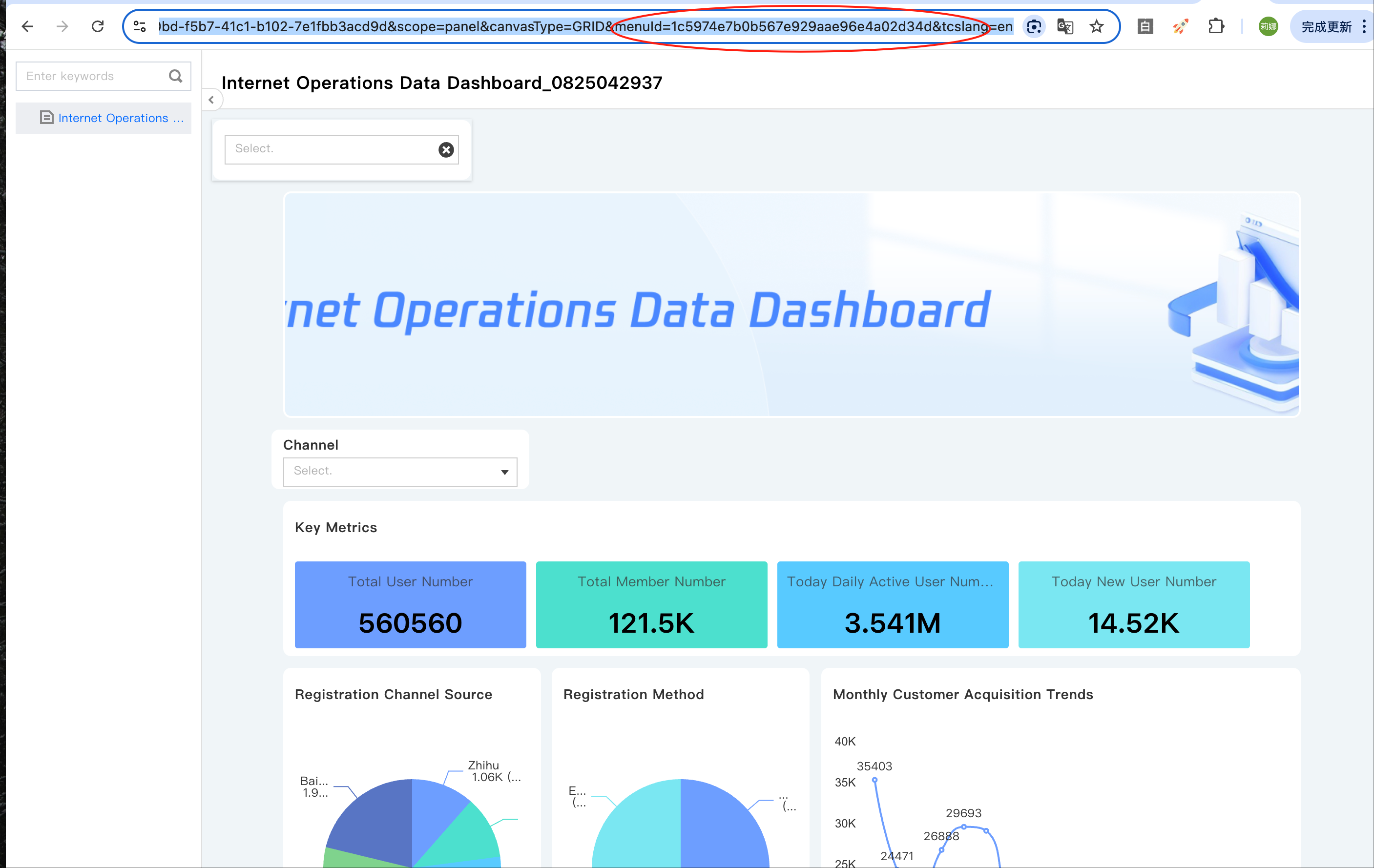Collapse the left sidebar panel
1374x868 pixels.
(212, 100)
